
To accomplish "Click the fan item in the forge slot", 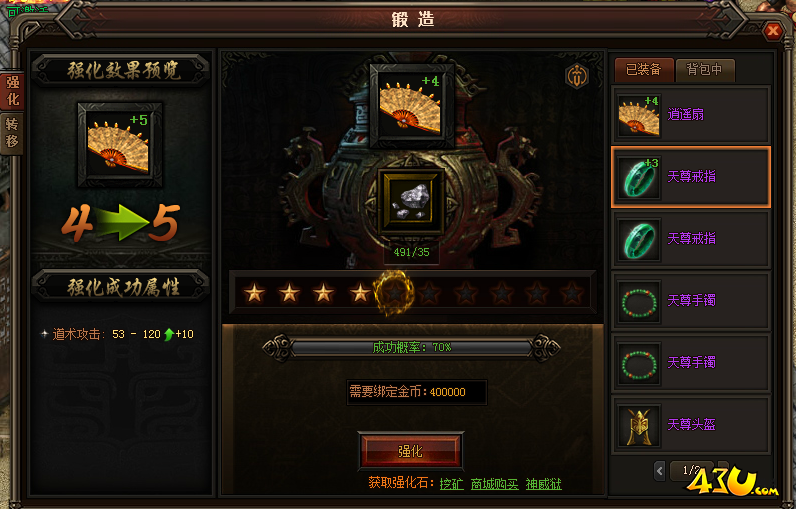I will click(x=412, y=105).
